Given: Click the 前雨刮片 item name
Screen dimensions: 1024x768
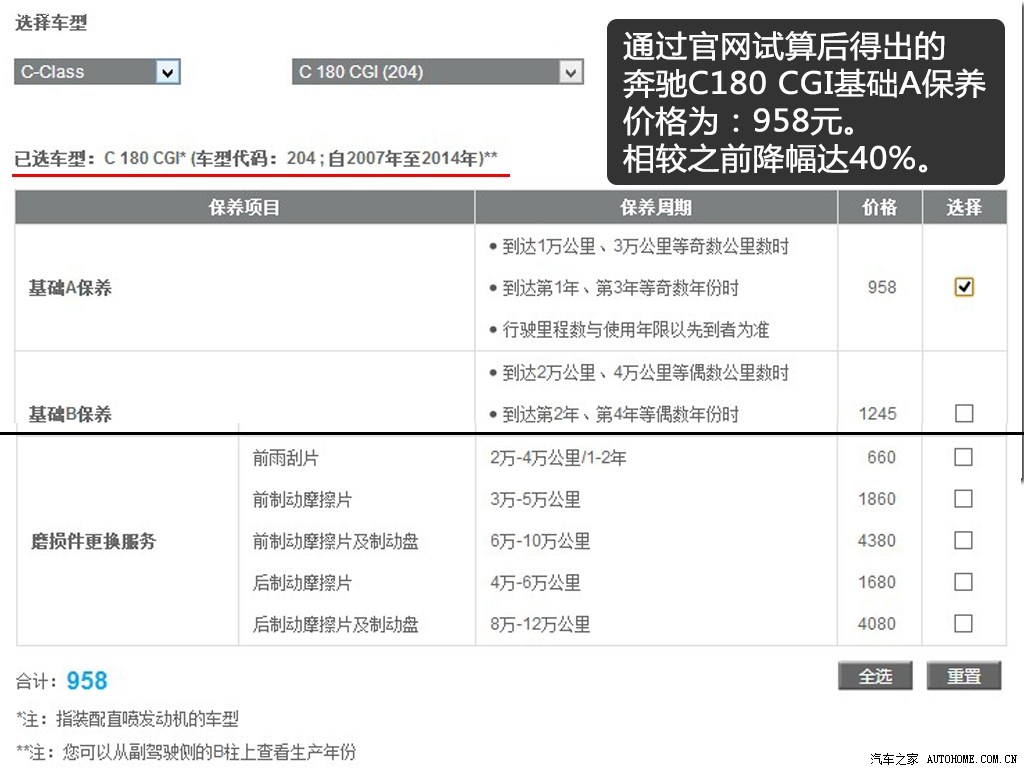Looking at the screenshot, I should [x=285, y=458].
